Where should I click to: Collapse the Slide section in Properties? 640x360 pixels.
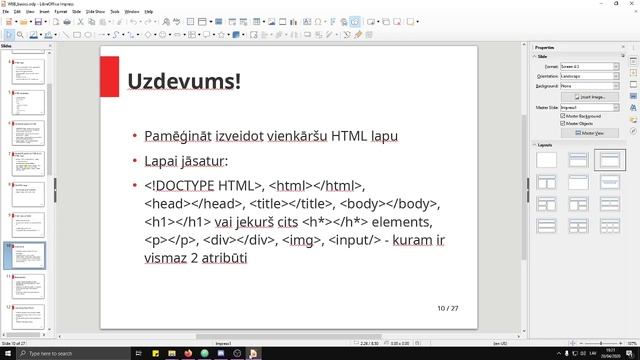(x=535, y=56)
